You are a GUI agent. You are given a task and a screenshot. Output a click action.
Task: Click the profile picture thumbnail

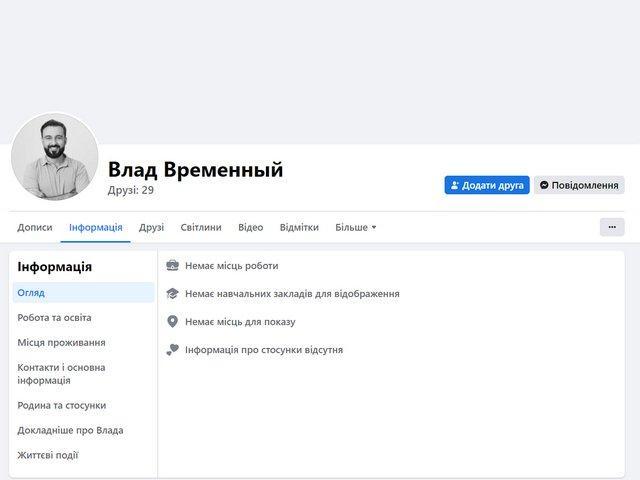[x=55, y=157]
